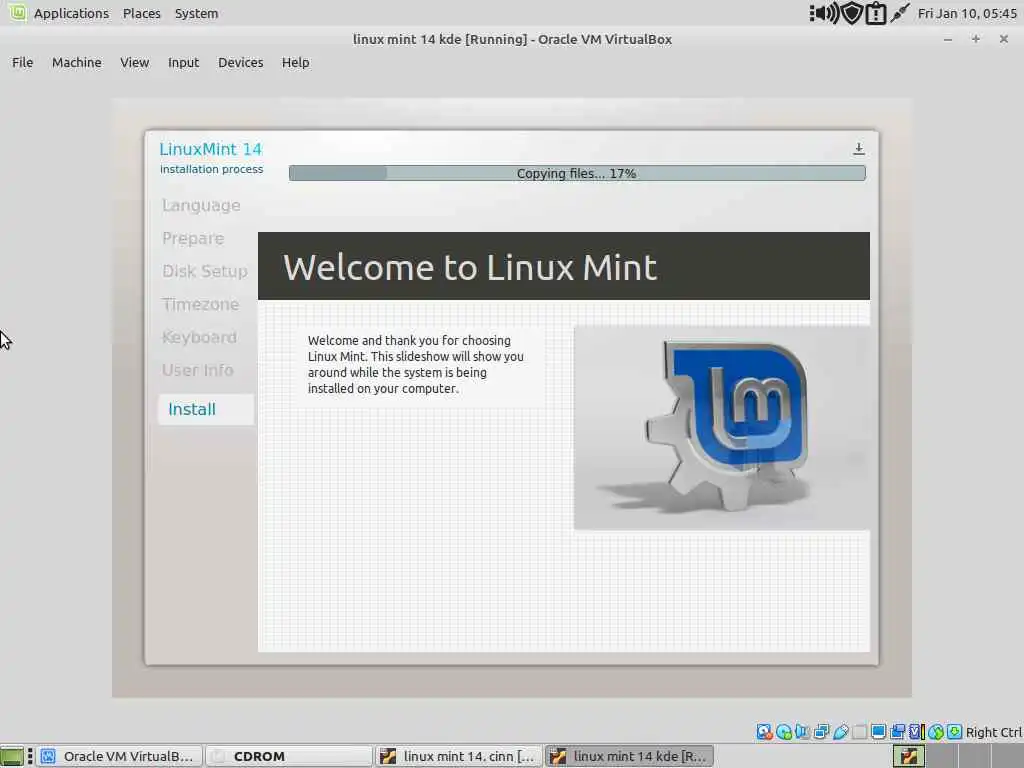
Task: Select the Keyboard installer step
Action: click(199, 337)
